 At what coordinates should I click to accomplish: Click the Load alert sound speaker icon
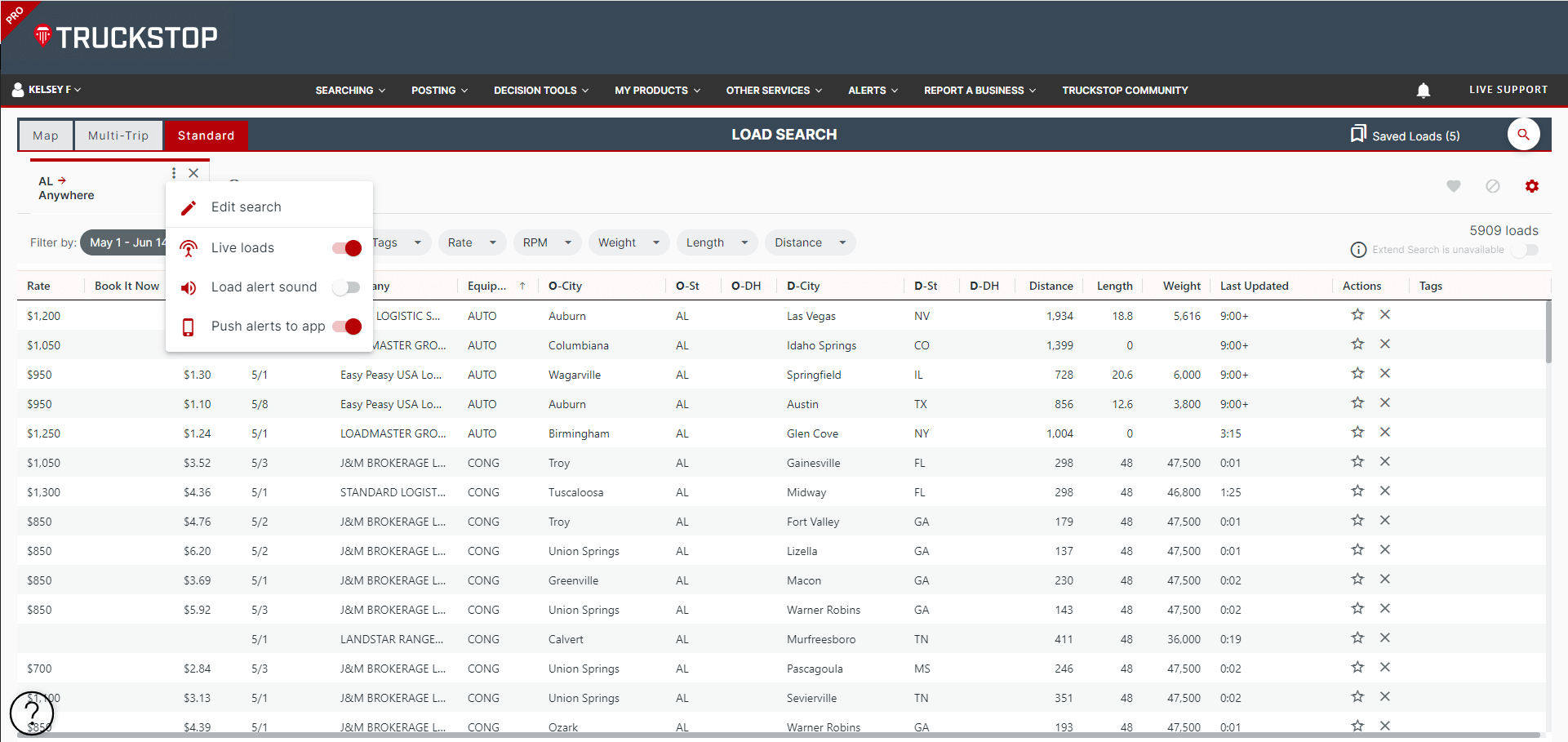(189, 287)
